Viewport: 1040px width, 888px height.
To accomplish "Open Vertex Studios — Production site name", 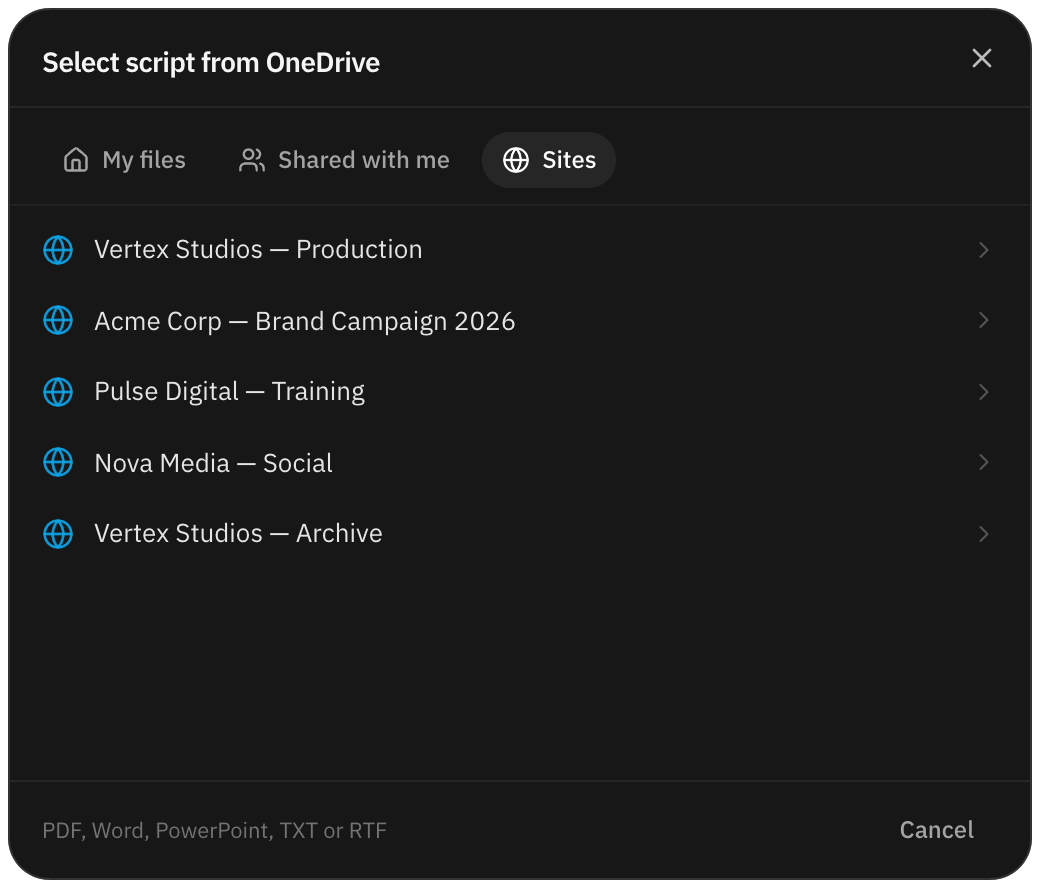I will [x=258, y=250].
